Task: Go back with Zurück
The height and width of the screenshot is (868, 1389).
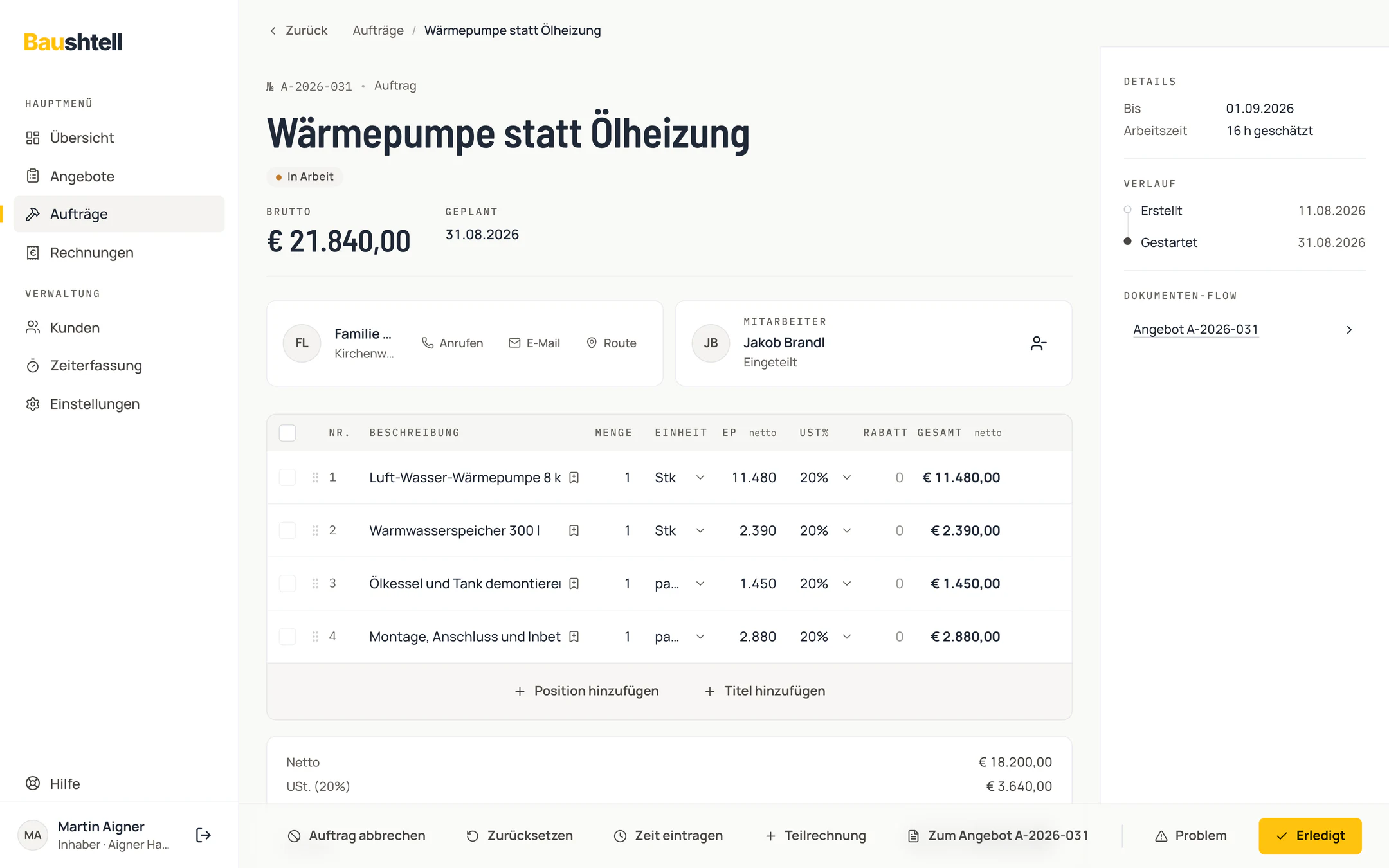Action: (x=298, y=30)
